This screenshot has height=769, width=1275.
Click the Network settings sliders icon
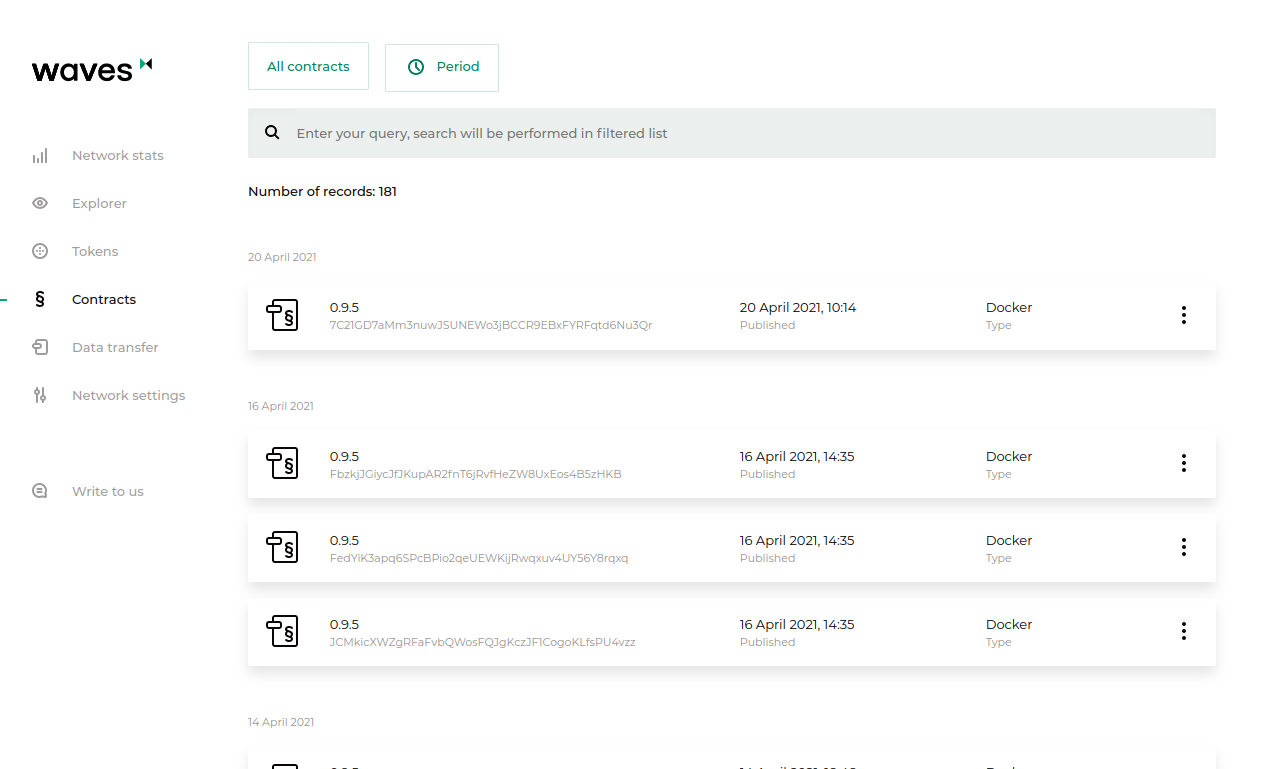click(x=40, y=396)
